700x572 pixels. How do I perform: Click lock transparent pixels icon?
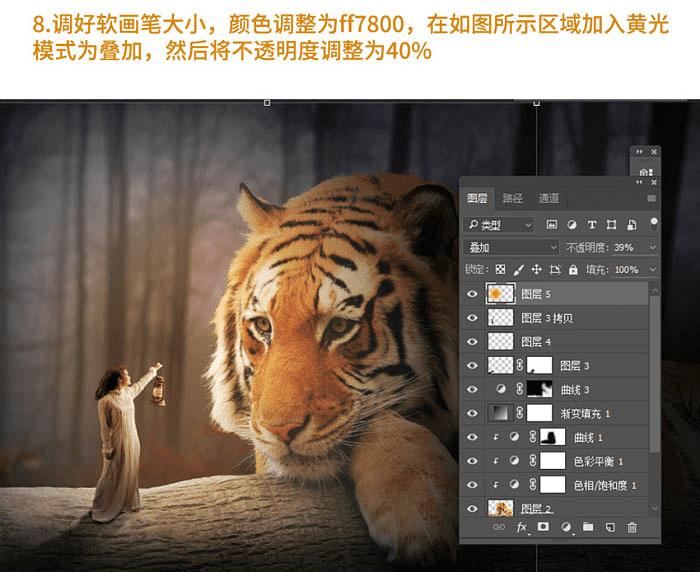click(500, 269)
